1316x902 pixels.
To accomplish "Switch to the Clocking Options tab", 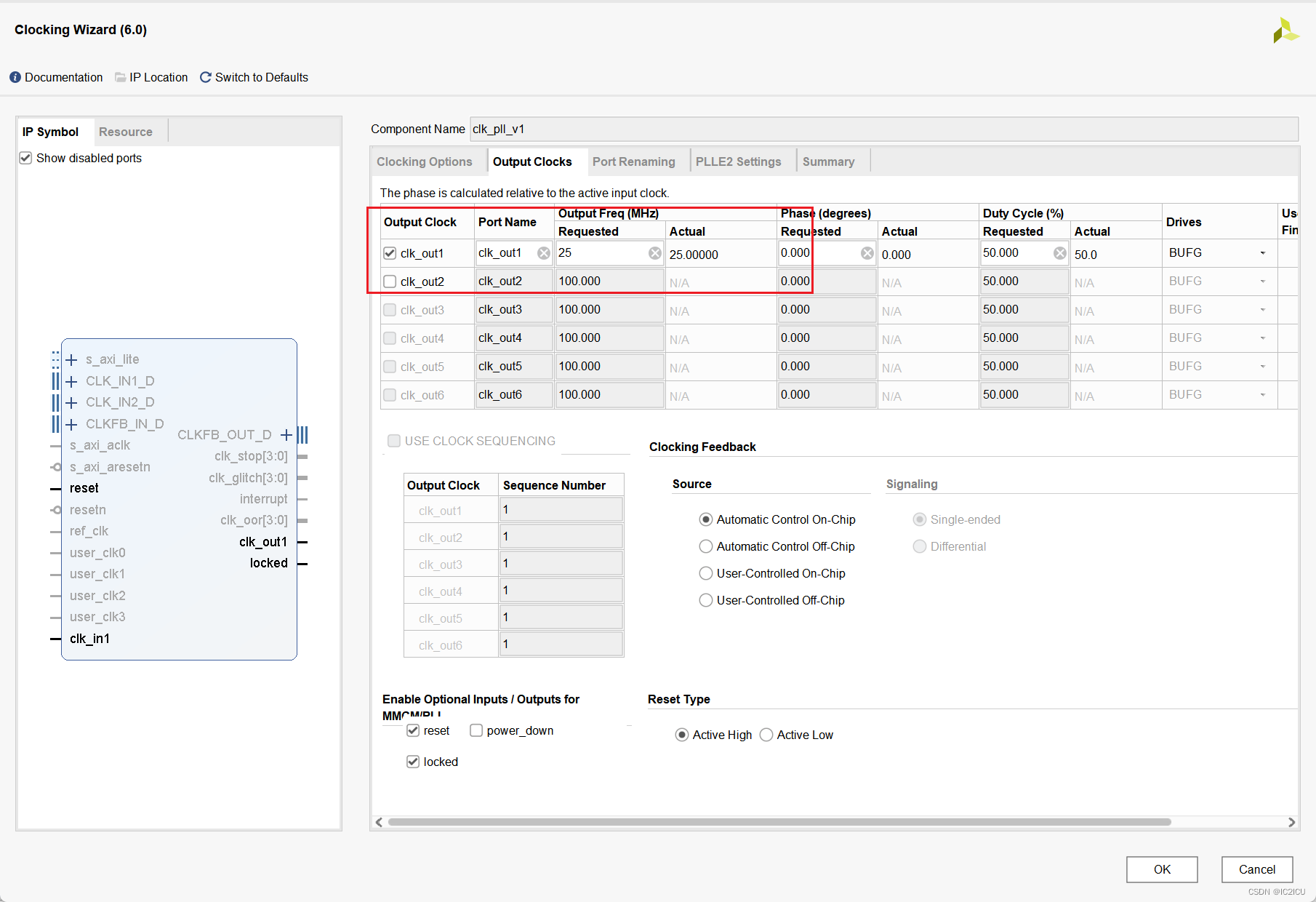I will pos(425,161).
